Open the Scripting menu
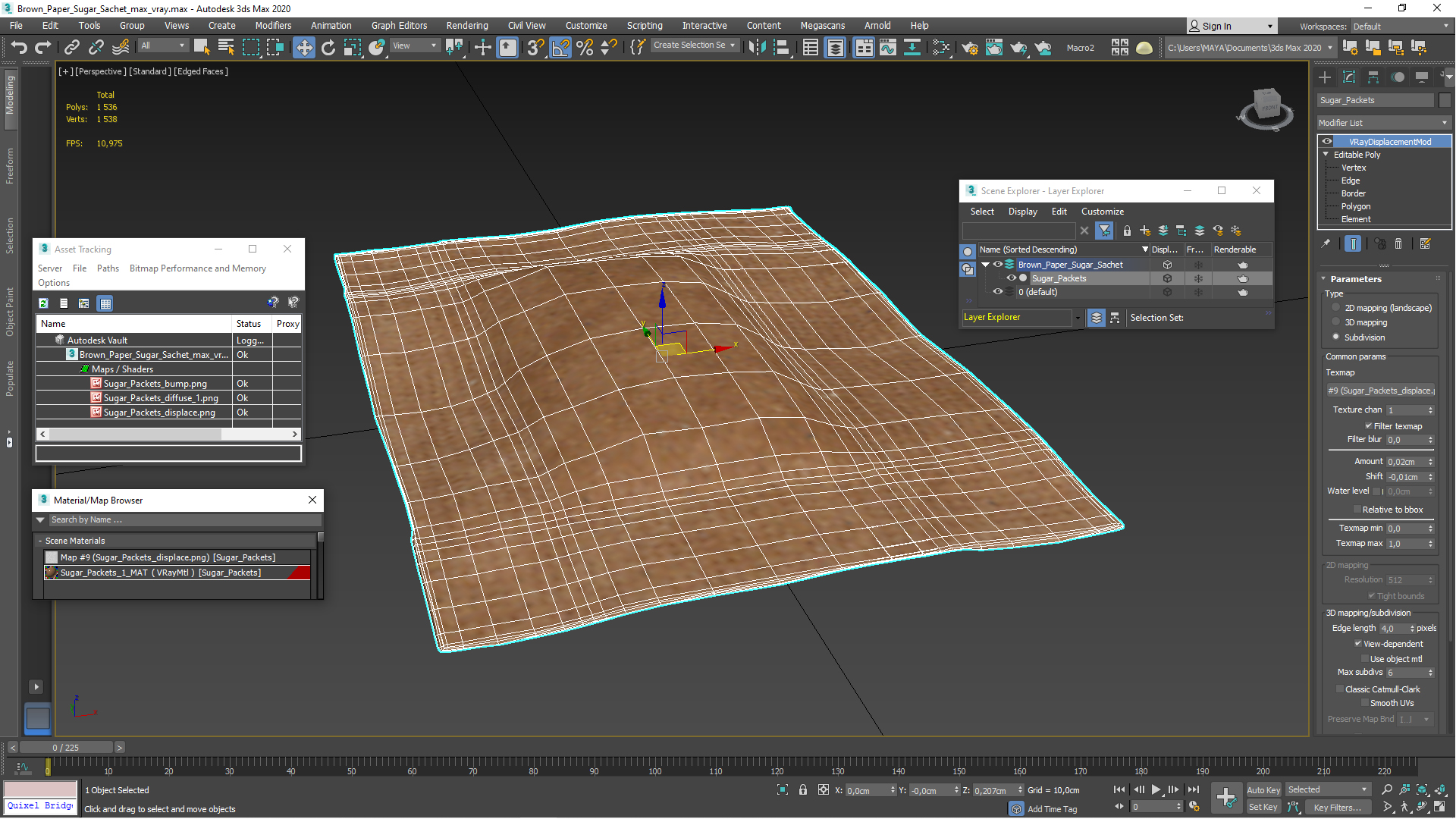The width and height of the screenshot is (1456, 819). click(645, 26)
